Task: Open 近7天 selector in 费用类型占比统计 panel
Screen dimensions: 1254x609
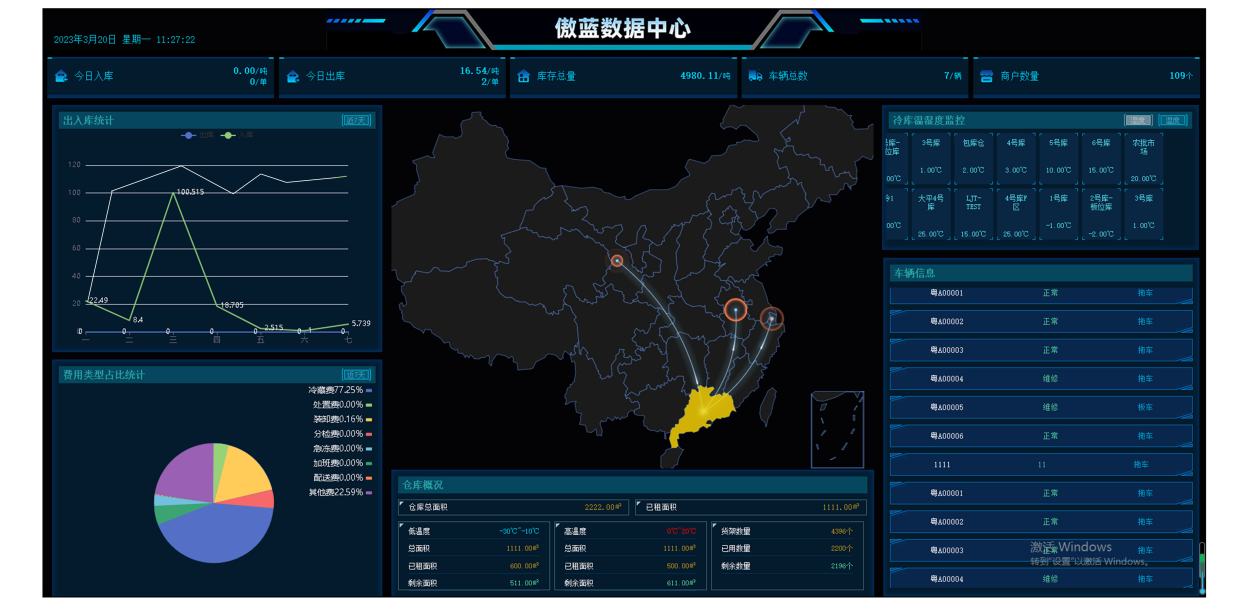Action: 355,375
